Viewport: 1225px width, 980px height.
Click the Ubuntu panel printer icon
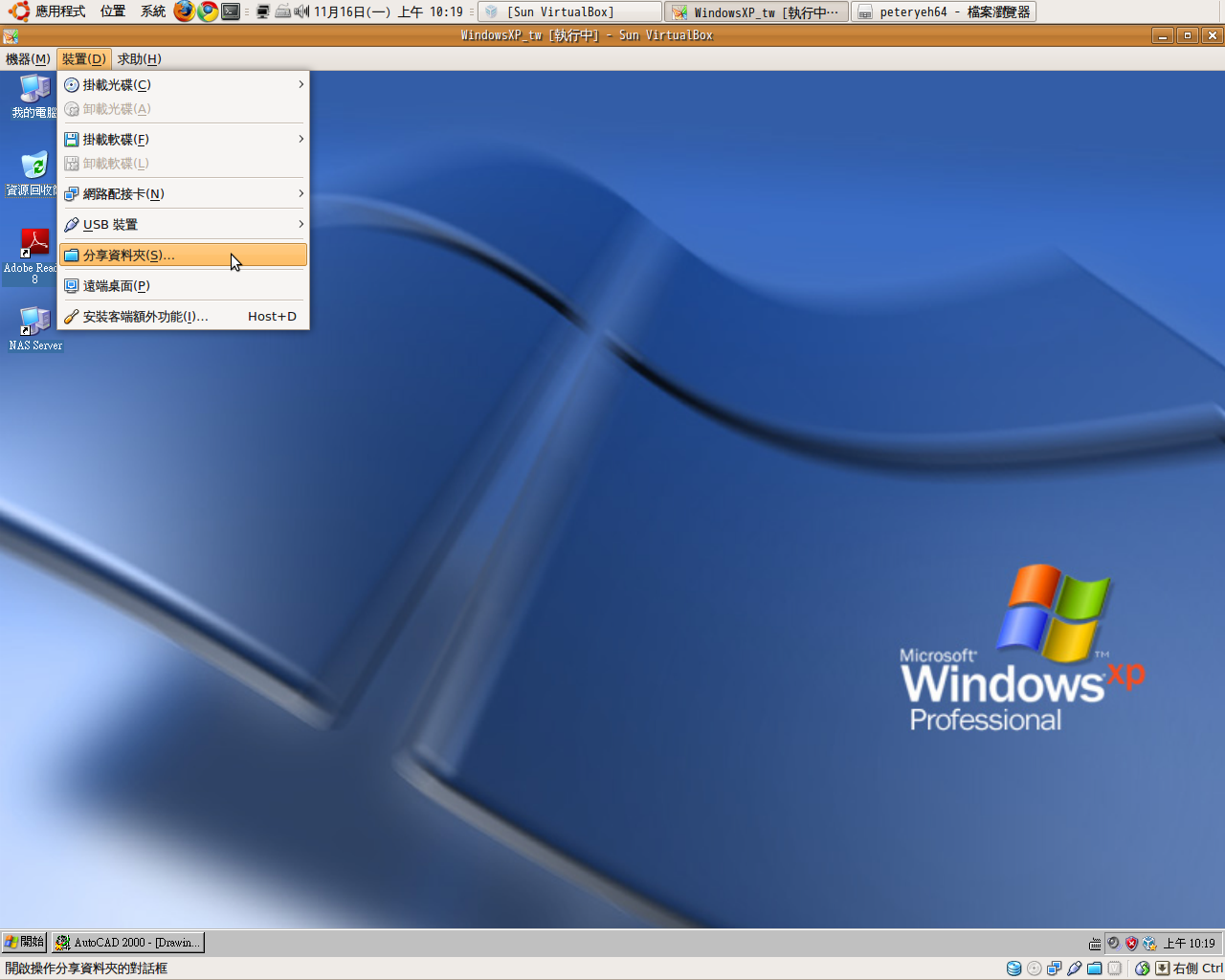[x=282, y=11]
